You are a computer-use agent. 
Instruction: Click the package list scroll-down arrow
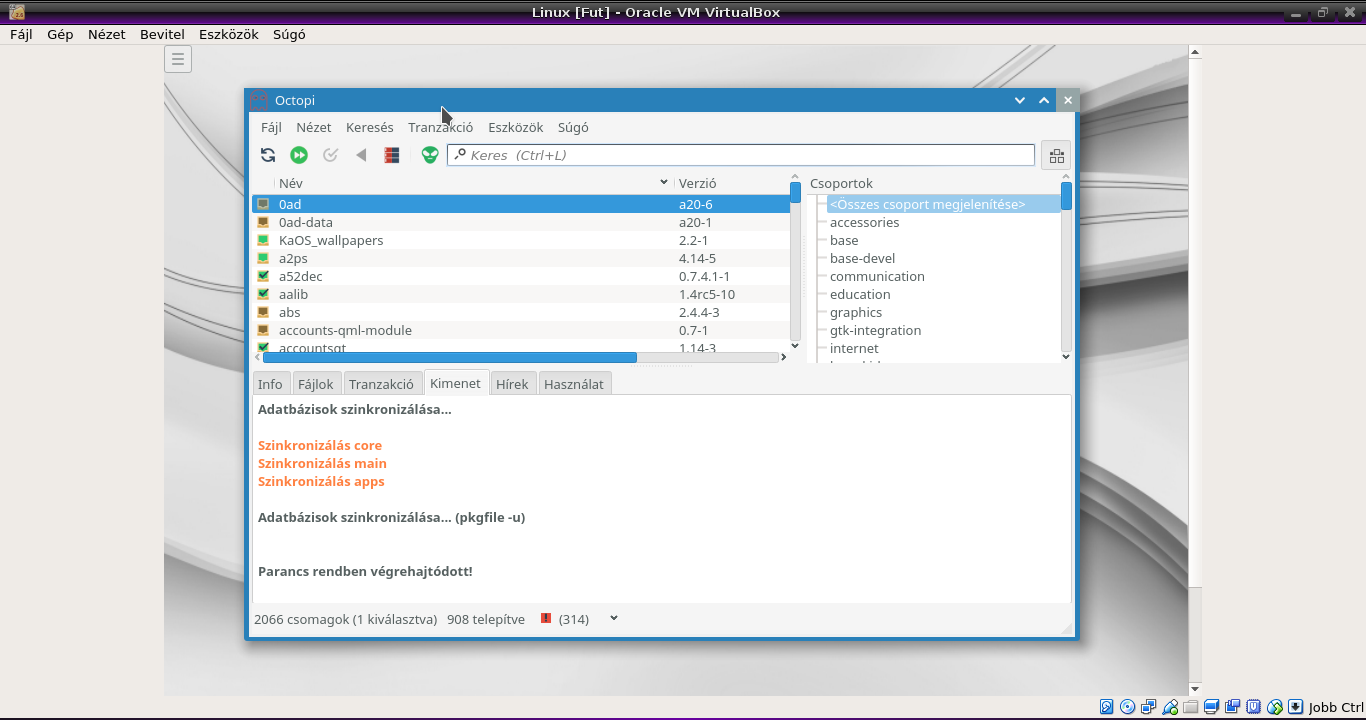click(x=795, y=346)
